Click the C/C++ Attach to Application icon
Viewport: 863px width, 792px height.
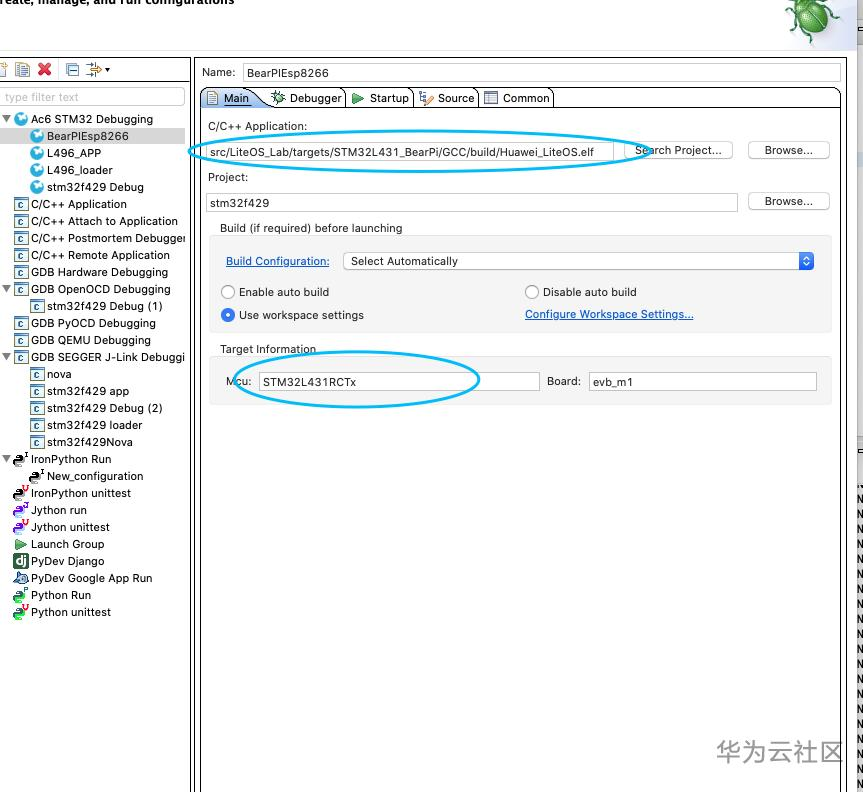pyautogui.click(x=20, y=221)
